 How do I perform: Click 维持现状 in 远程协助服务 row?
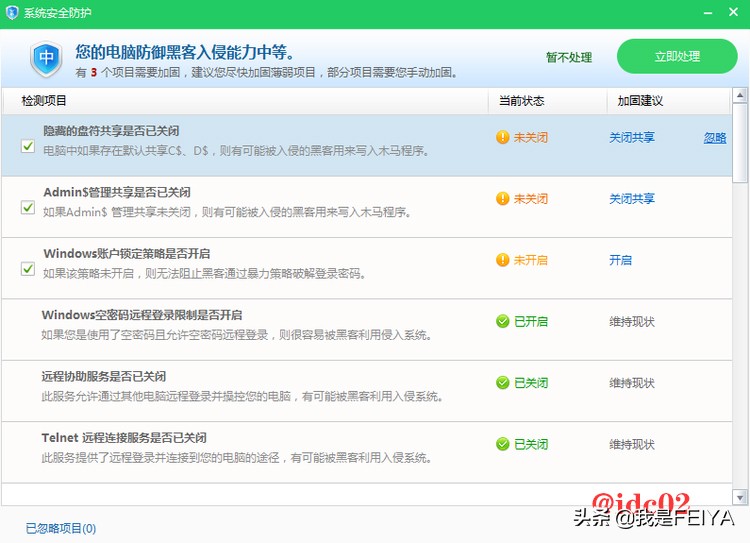coord(631,383)
